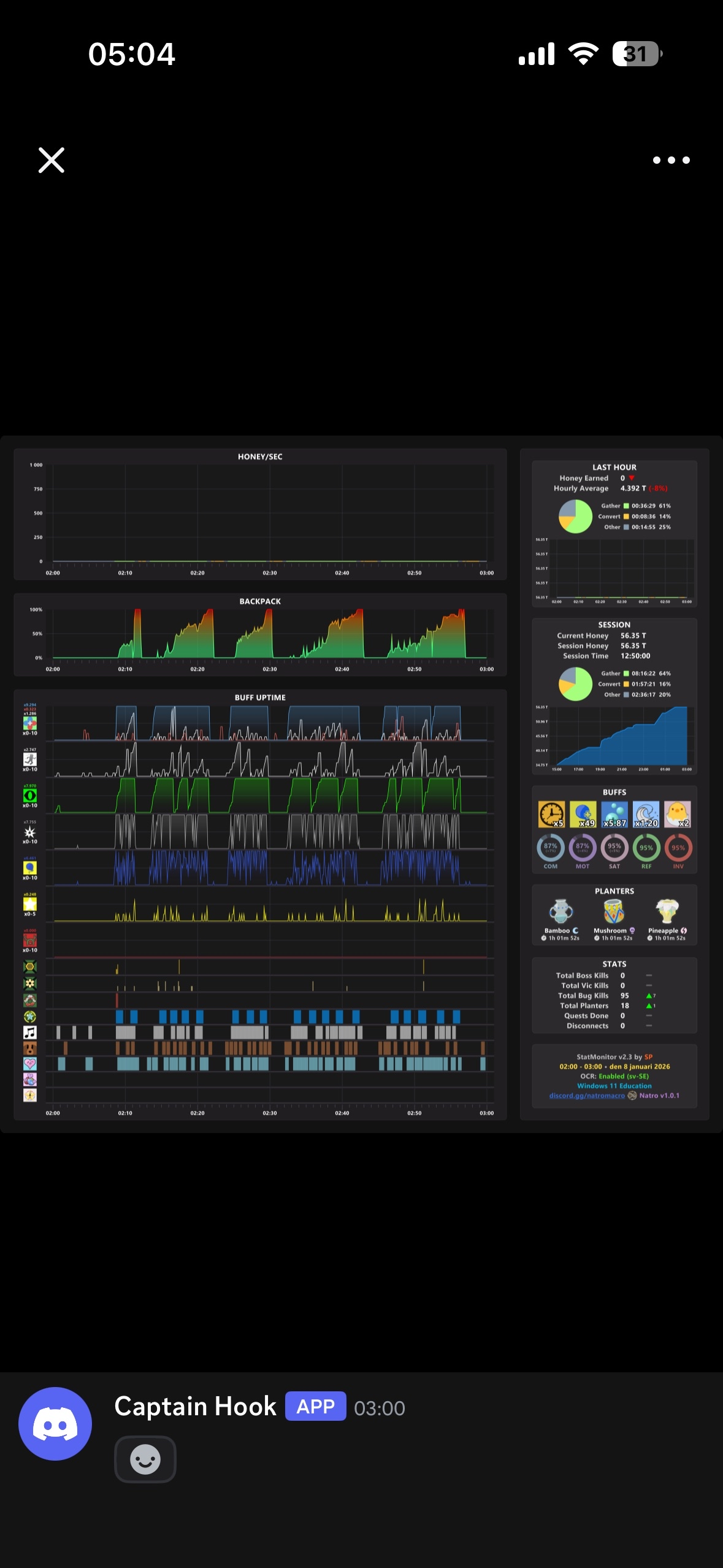Tap the discord.gg/natromacro link text

[x=587, y=1096]
